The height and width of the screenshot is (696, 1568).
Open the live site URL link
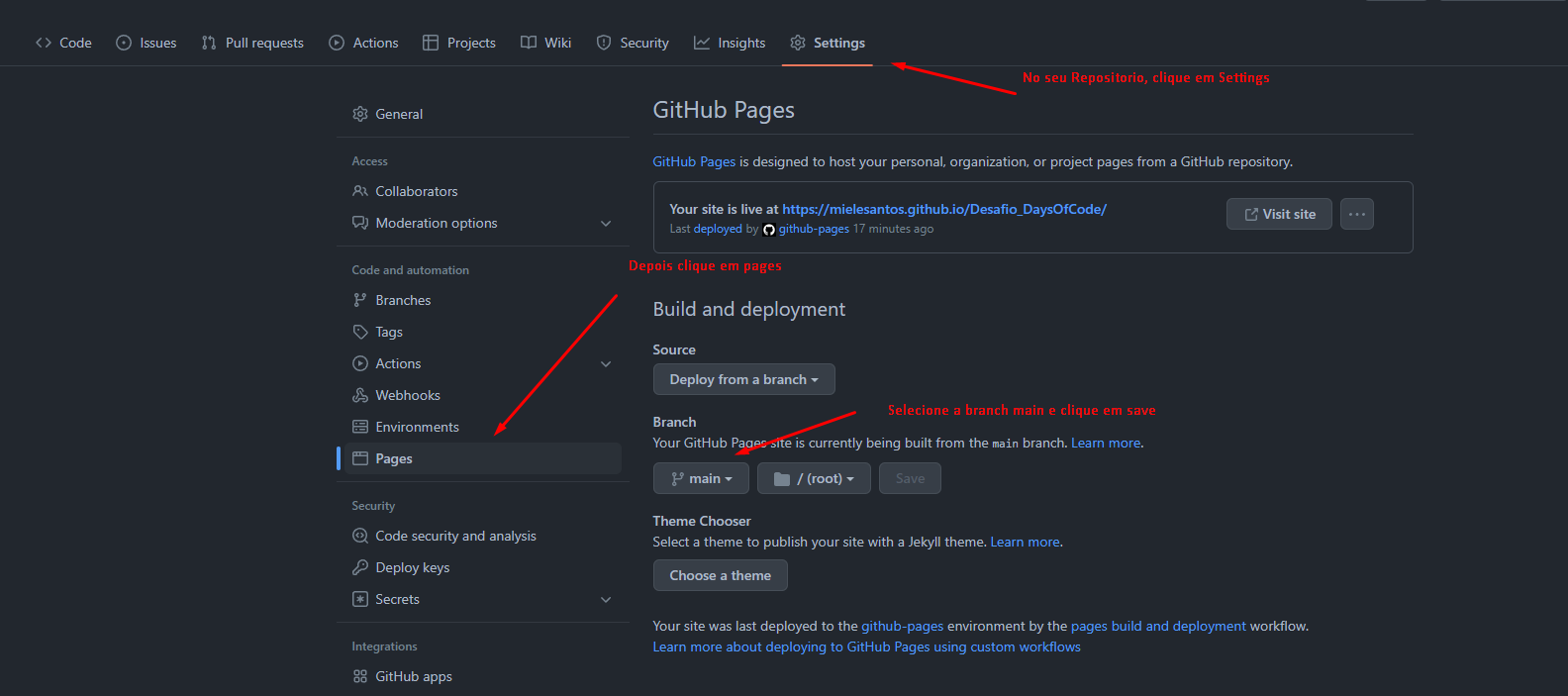point(944,209)
